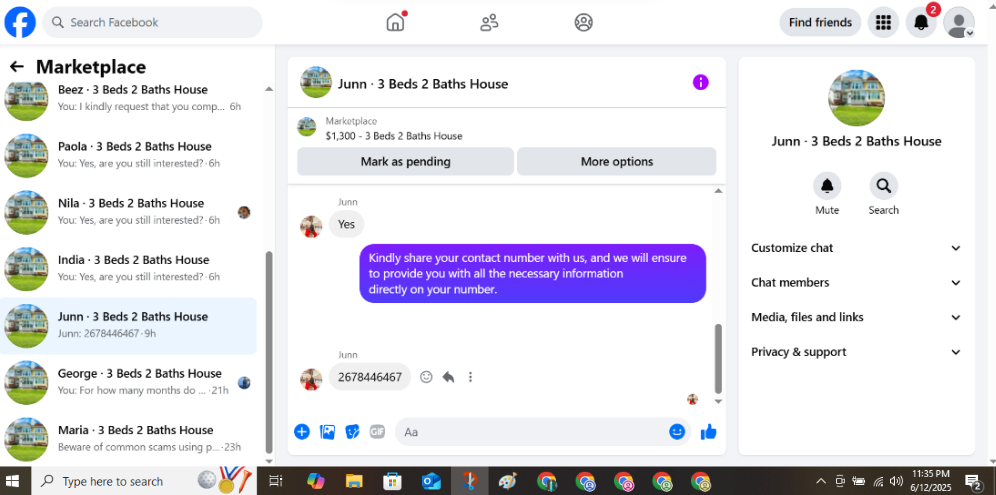Viewport: 996px width, 495px height.
Task: Send a thumbs-up like in chat
Action: (x=708, y=432)
